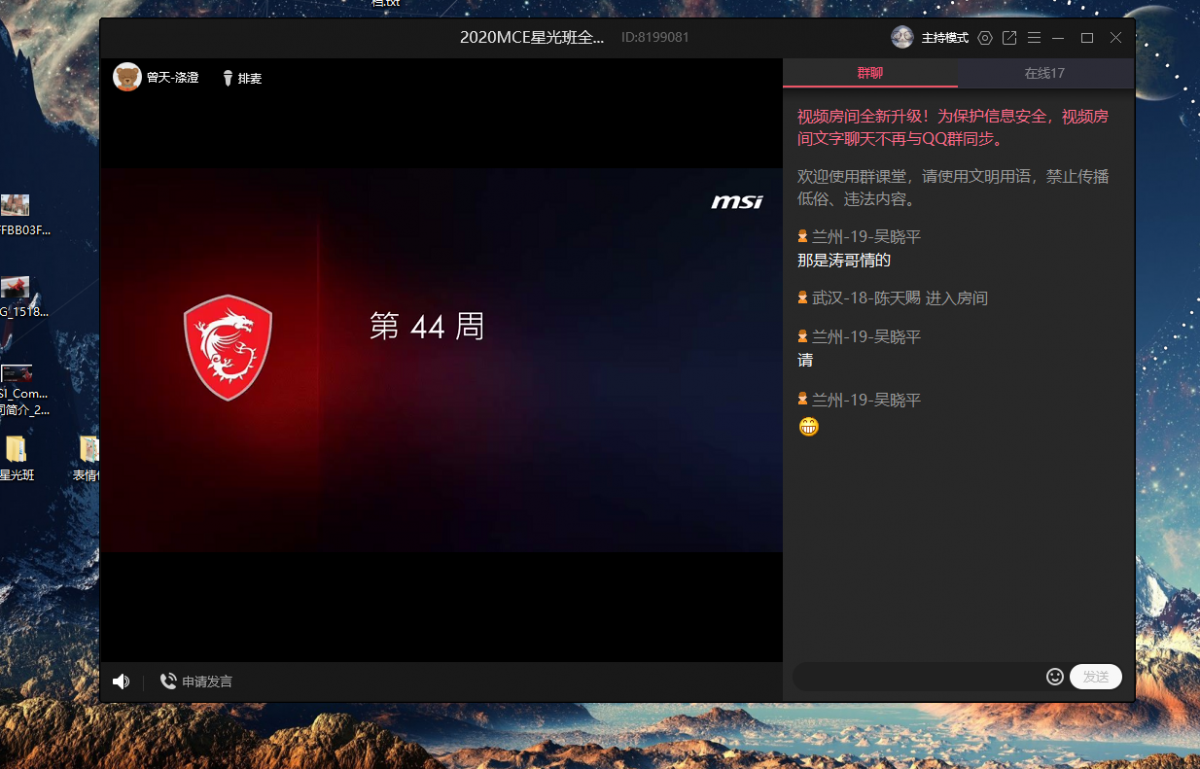Image resolution: width=1200 pixels, height=769 pixels.
Task: Switch to the 群聊 tab
Action: point(870,73)
